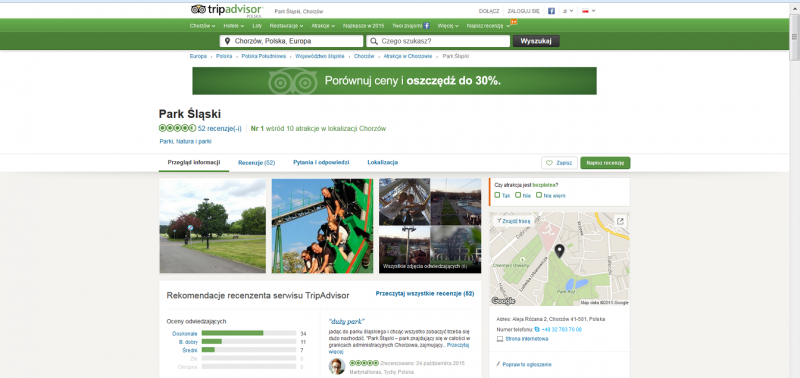The height and width of the screenshot is (378, 800).
Task: Click the orange new badge near Napisz recenzję
Action: click(514, 21)
